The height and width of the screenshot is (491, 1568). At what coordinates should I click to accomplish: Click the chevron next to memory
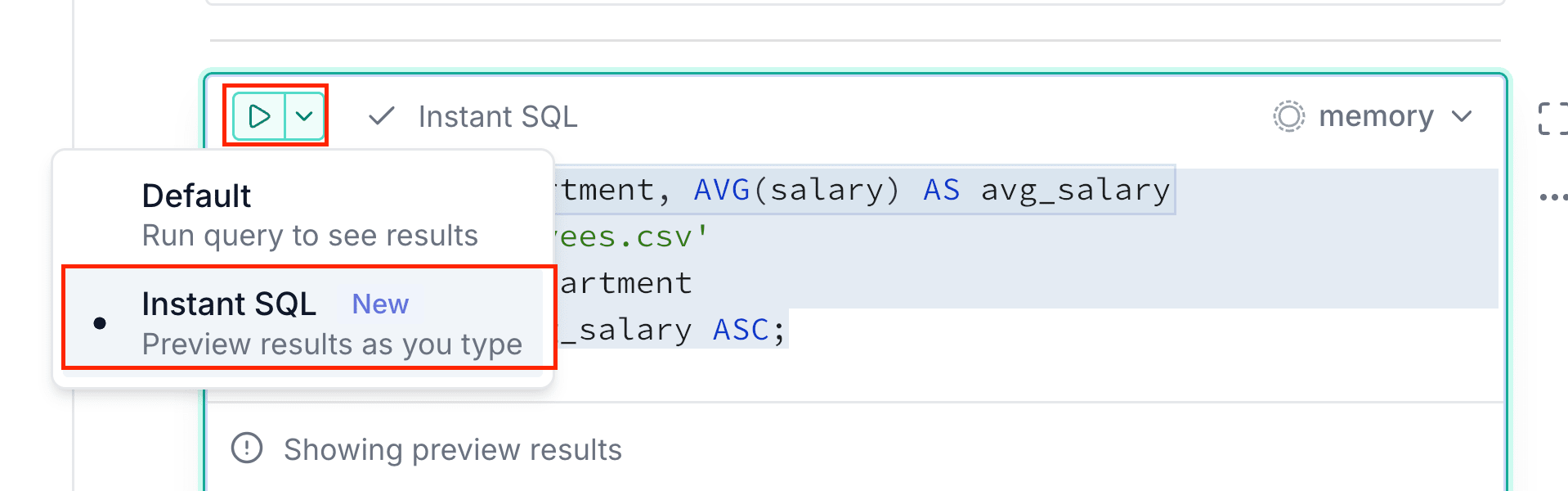[x=1462, y=117]
